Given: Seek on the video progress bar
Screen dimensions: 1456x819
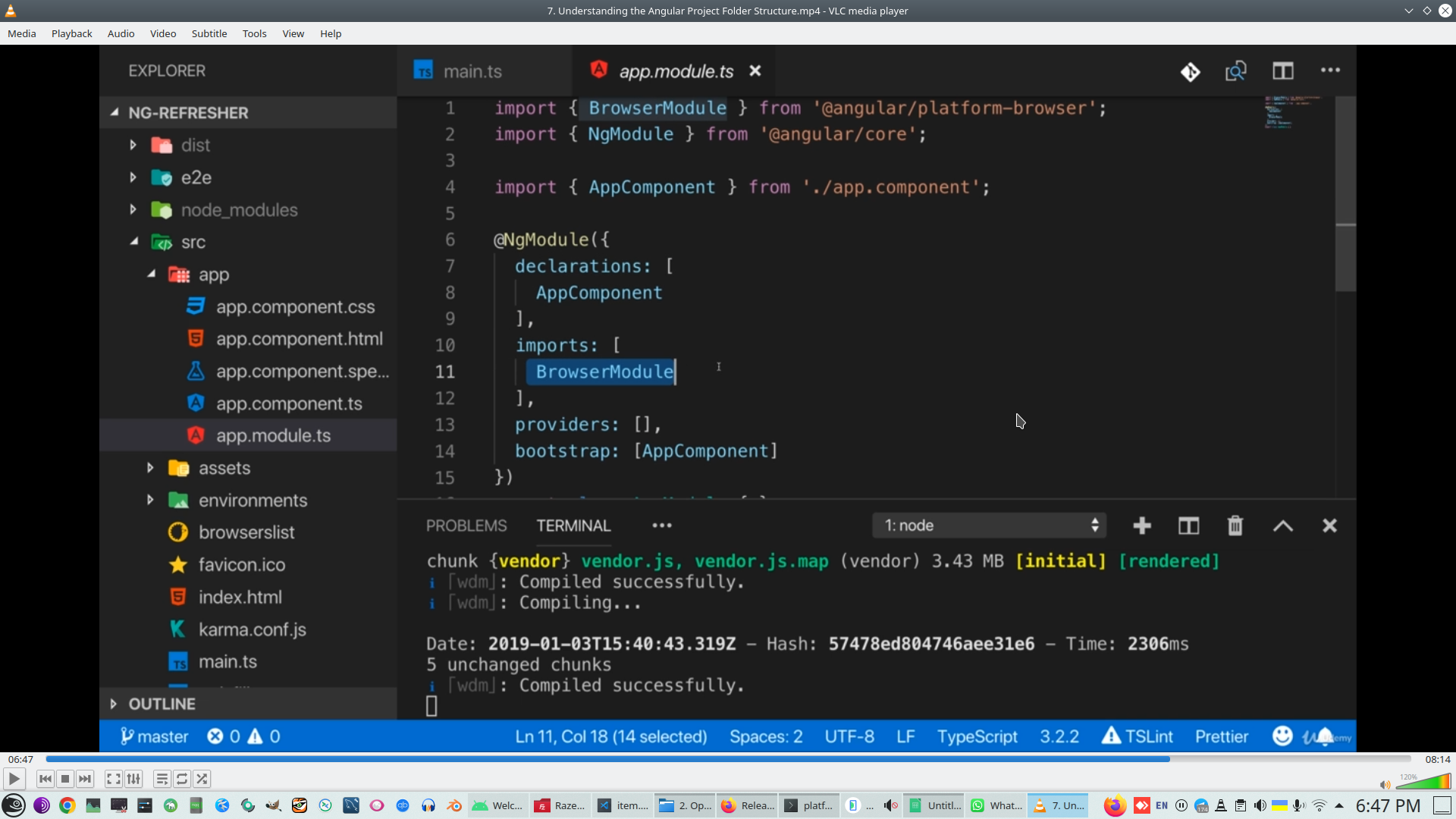Looking at the screenshot, I should tap(728, 758).
